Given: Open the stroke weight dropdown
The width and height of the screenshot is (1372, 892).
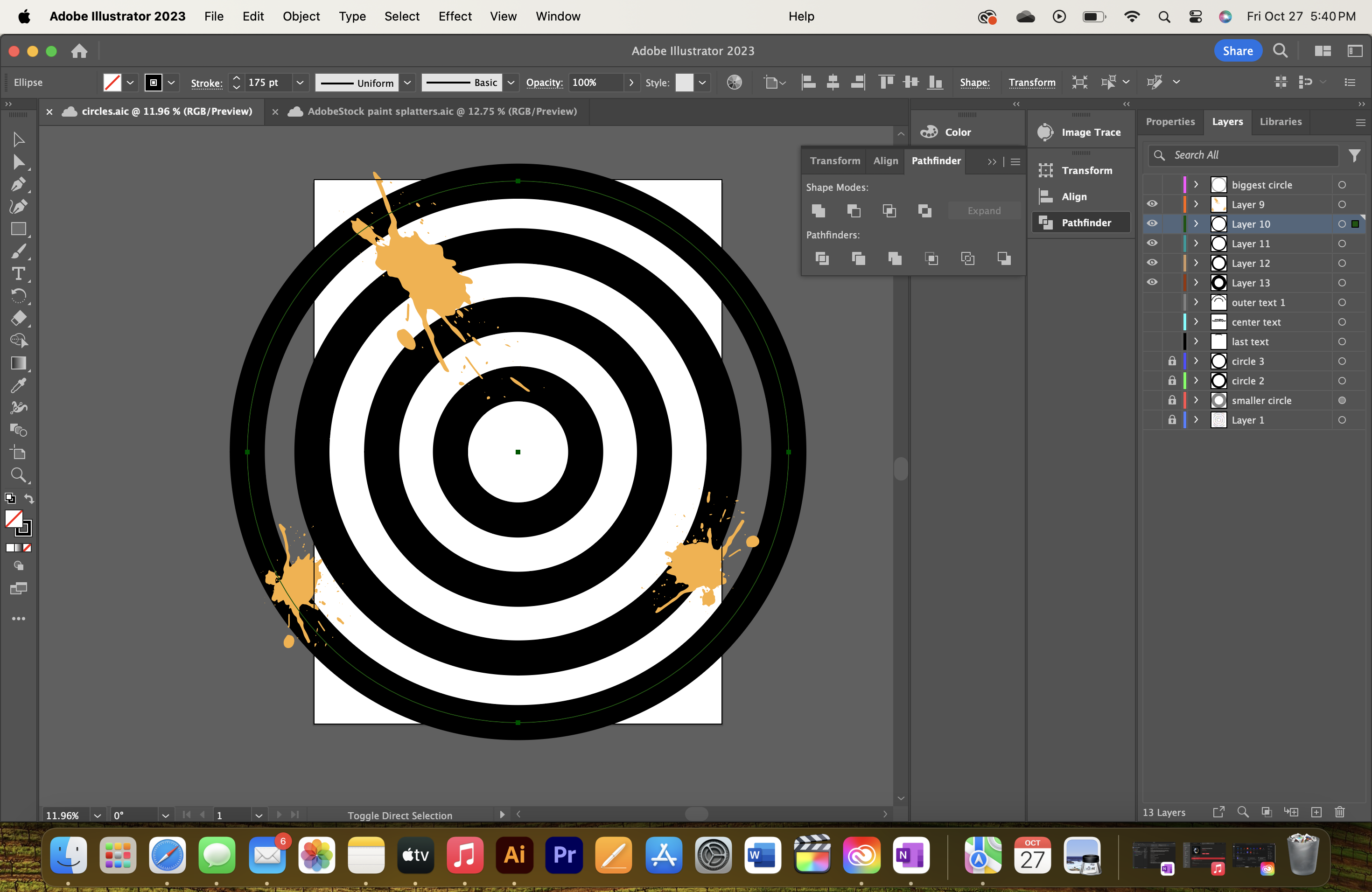Looking at the screenshot, I should point(300,83).
